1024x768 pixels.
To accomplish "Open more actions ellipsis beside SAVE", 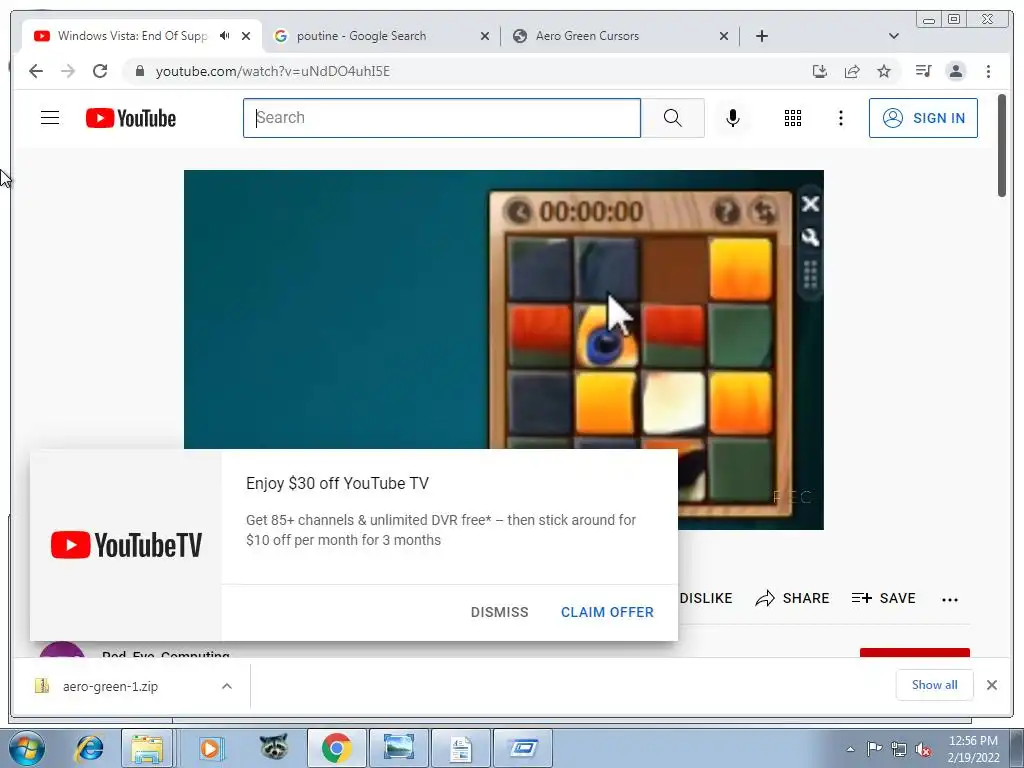I will click(x=950, y=599).
